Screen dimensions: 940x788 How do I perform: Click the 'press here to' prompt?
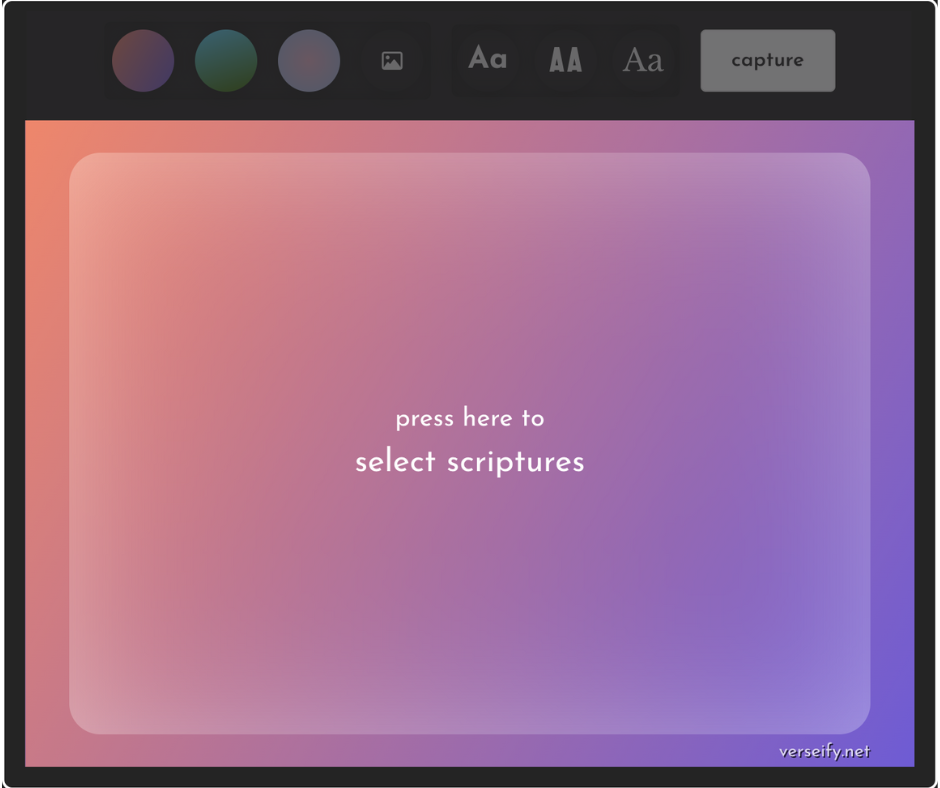(469, 418)
